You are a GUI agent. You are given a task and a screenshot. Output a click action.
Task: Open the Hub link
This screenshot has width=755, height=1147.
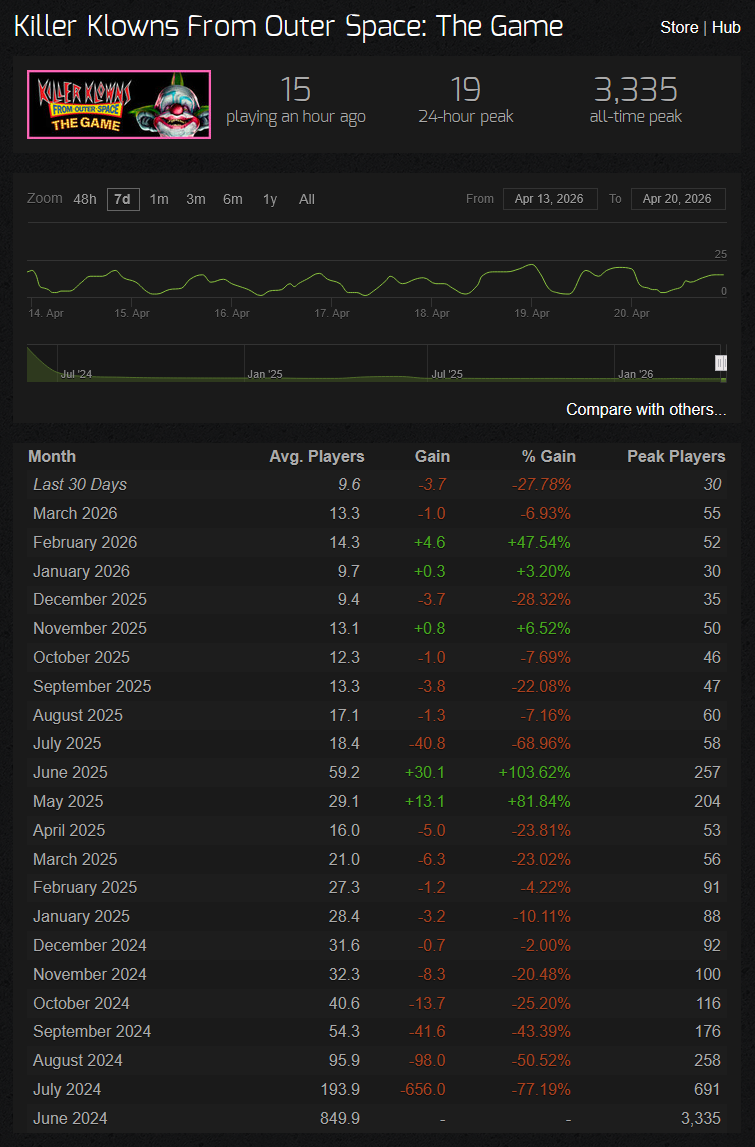pyautogui.click(x=726, y=28)
